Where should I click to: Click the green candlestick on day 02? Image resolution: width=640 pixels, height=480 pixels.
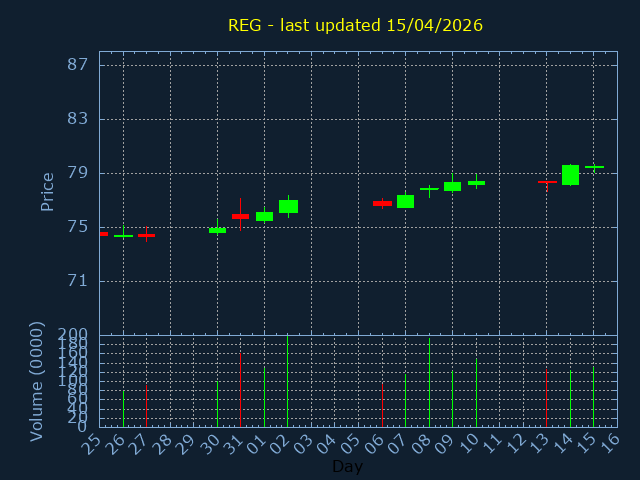(288, 206)
